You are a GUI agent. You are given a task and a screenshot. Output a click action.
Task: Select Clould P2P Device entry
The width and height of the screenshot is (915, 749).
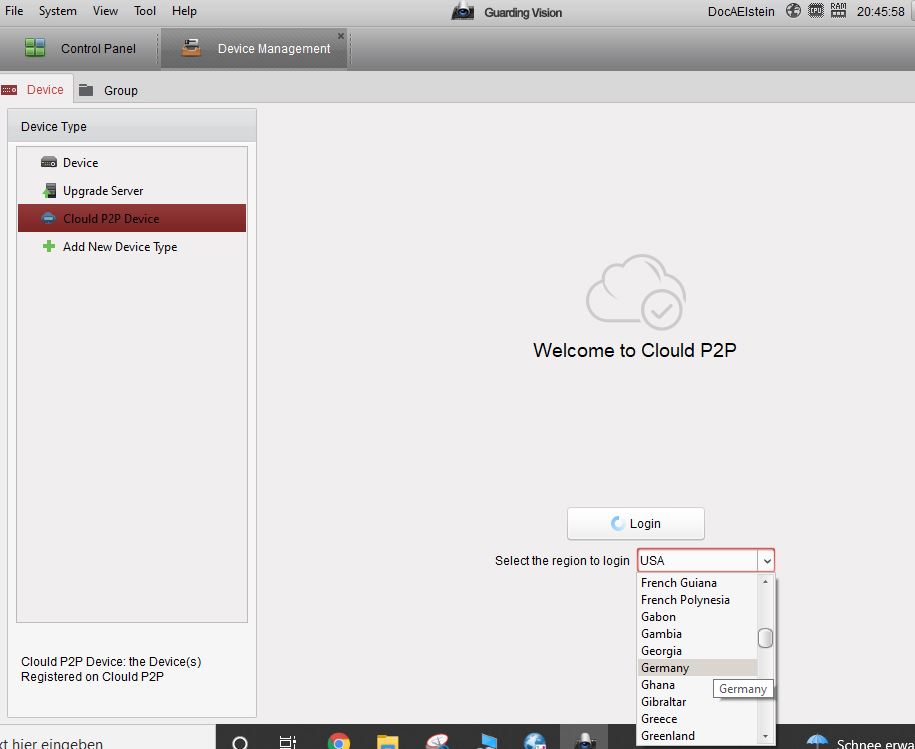[132, 218]
